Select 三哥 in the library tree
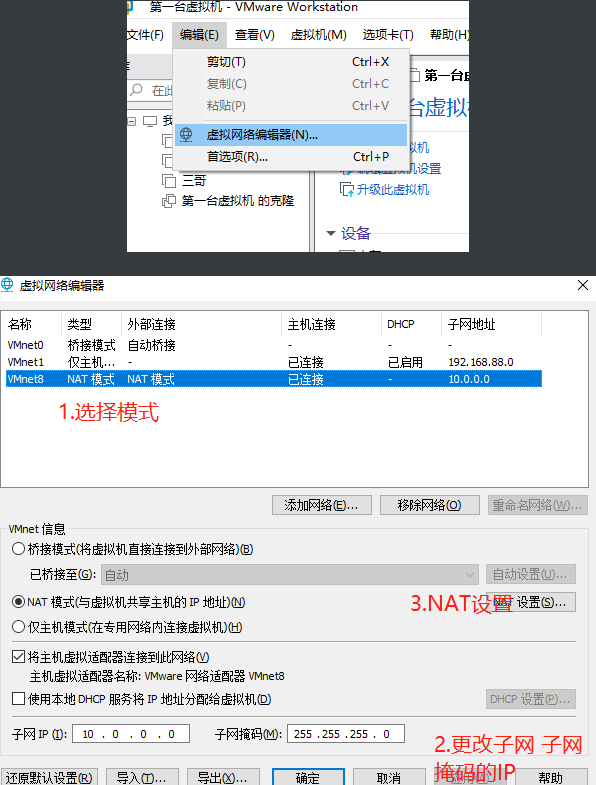The width and height of the screenshot is (596, 785). [x=194, y=180]
